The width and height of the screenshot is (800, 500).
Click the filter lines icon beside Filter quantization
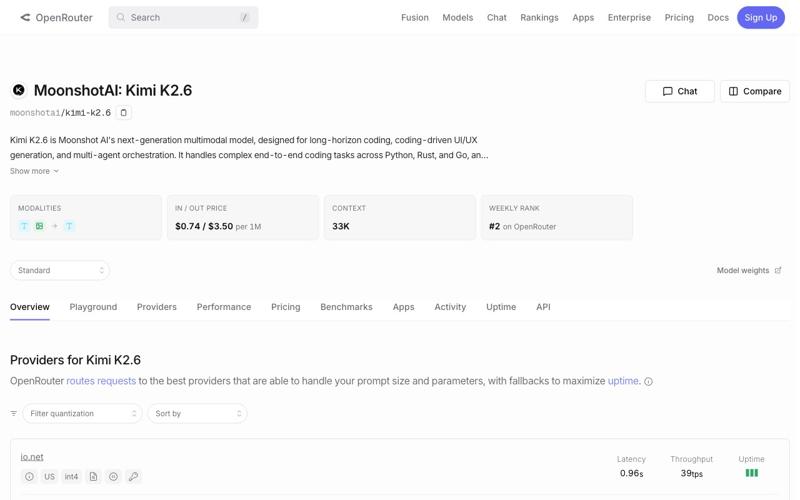14,413
